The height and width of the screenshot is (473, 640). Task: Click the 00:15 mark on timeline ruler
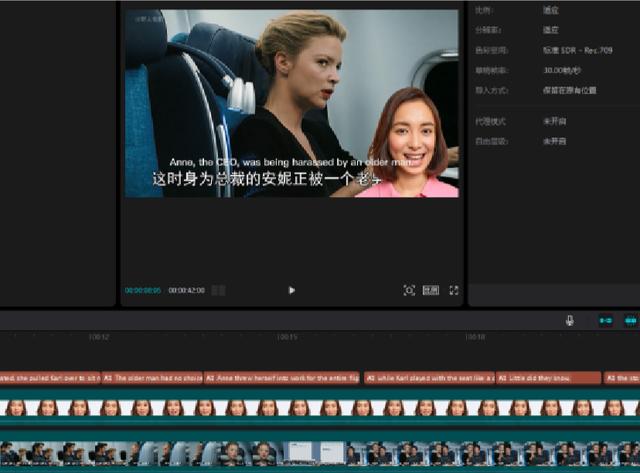(286, 337)
